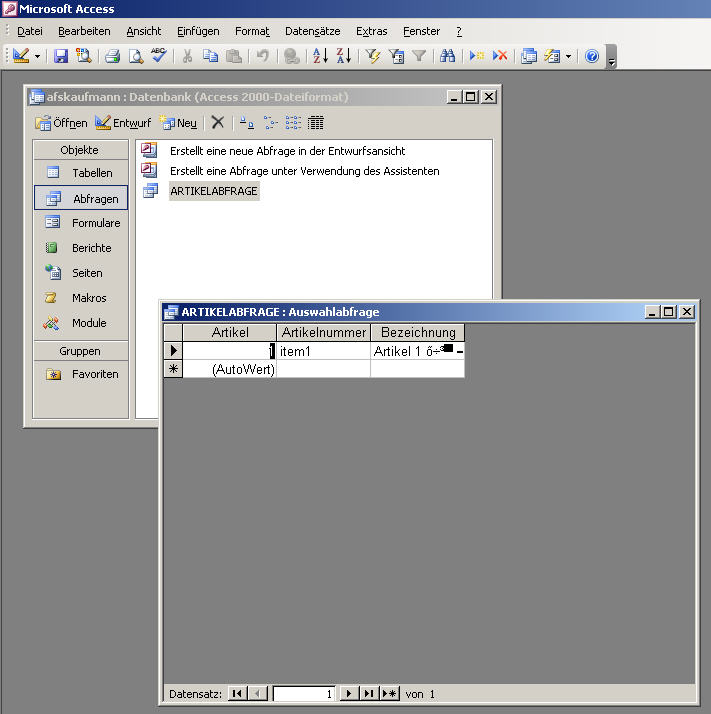Click the File search icon in toolbar
Viewport: 711px width, 714px height.
(83, 56)
